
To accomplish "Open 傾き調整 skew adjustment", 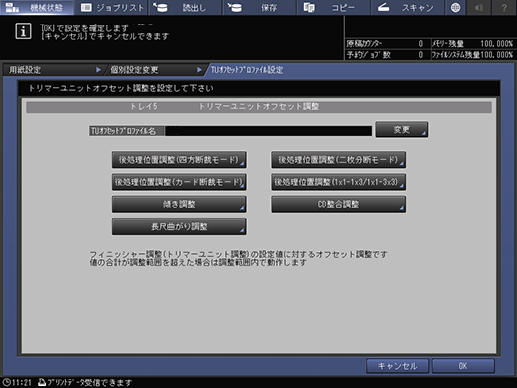I will 179,204.
